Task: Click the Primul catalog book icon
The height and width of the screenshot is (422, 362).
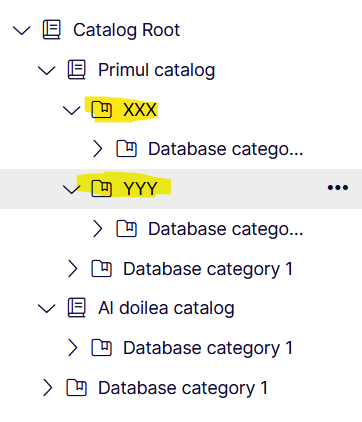Action: [77, 70]
